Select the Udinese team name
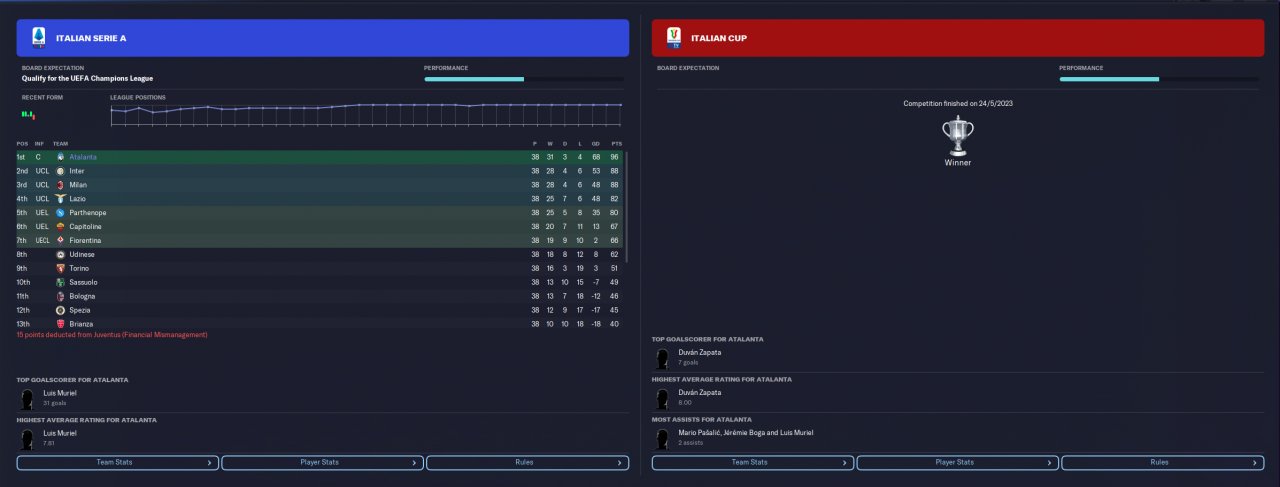This screenshot has height=487, width=1280. (x=83, y=254)
